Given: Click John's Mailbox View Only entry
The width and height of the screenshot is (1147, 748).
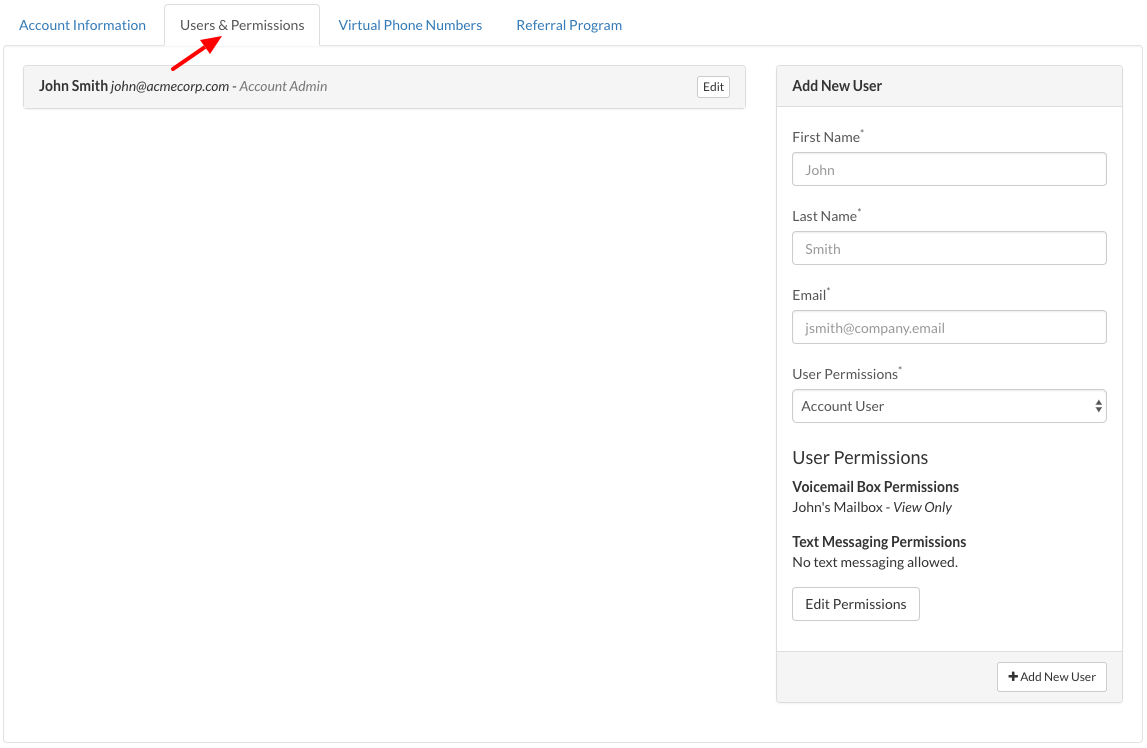Looking at the screenshot, I should tap(872, 507).
